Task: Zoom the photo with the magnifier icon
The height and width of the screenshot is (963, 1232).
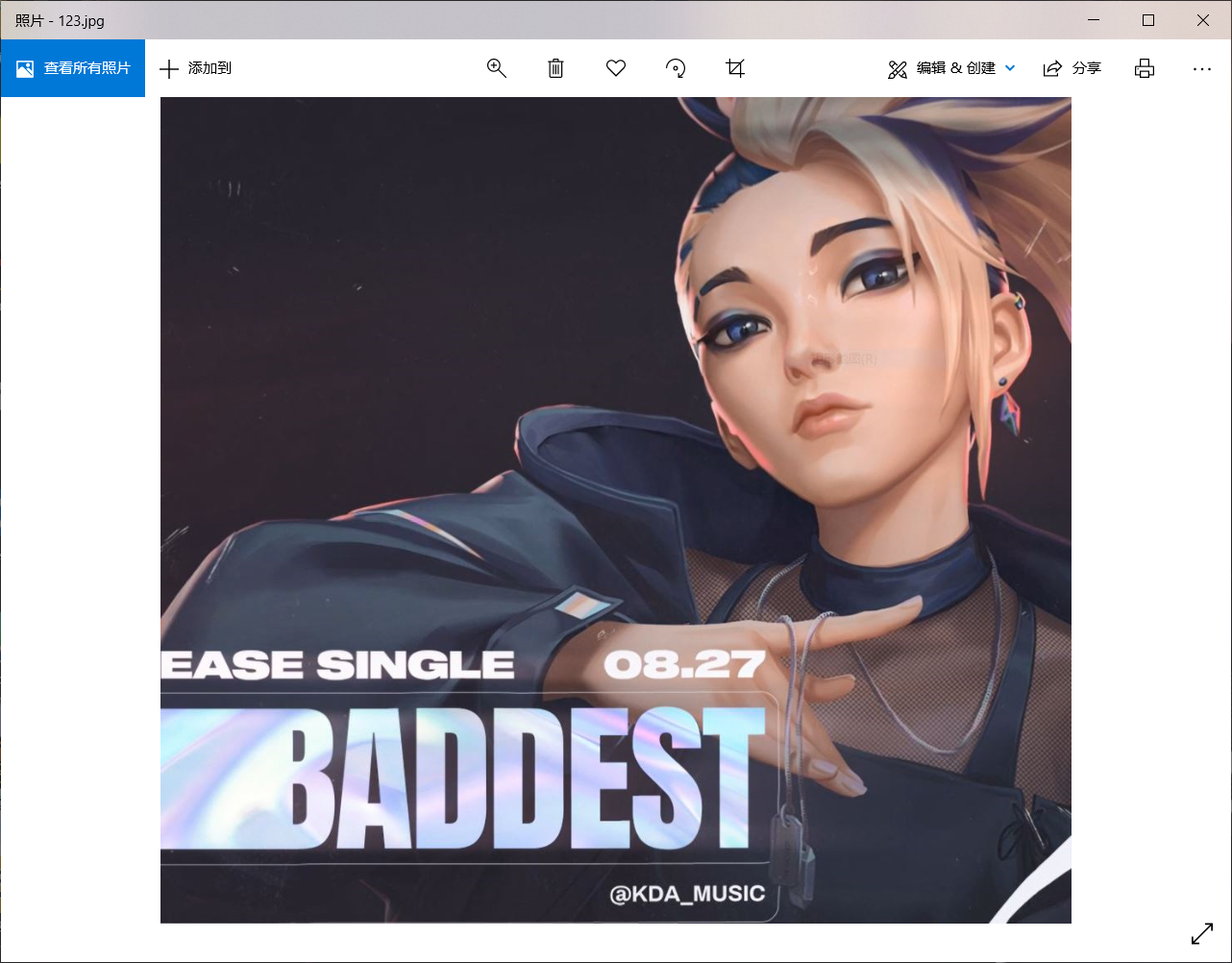Action: 496,68
